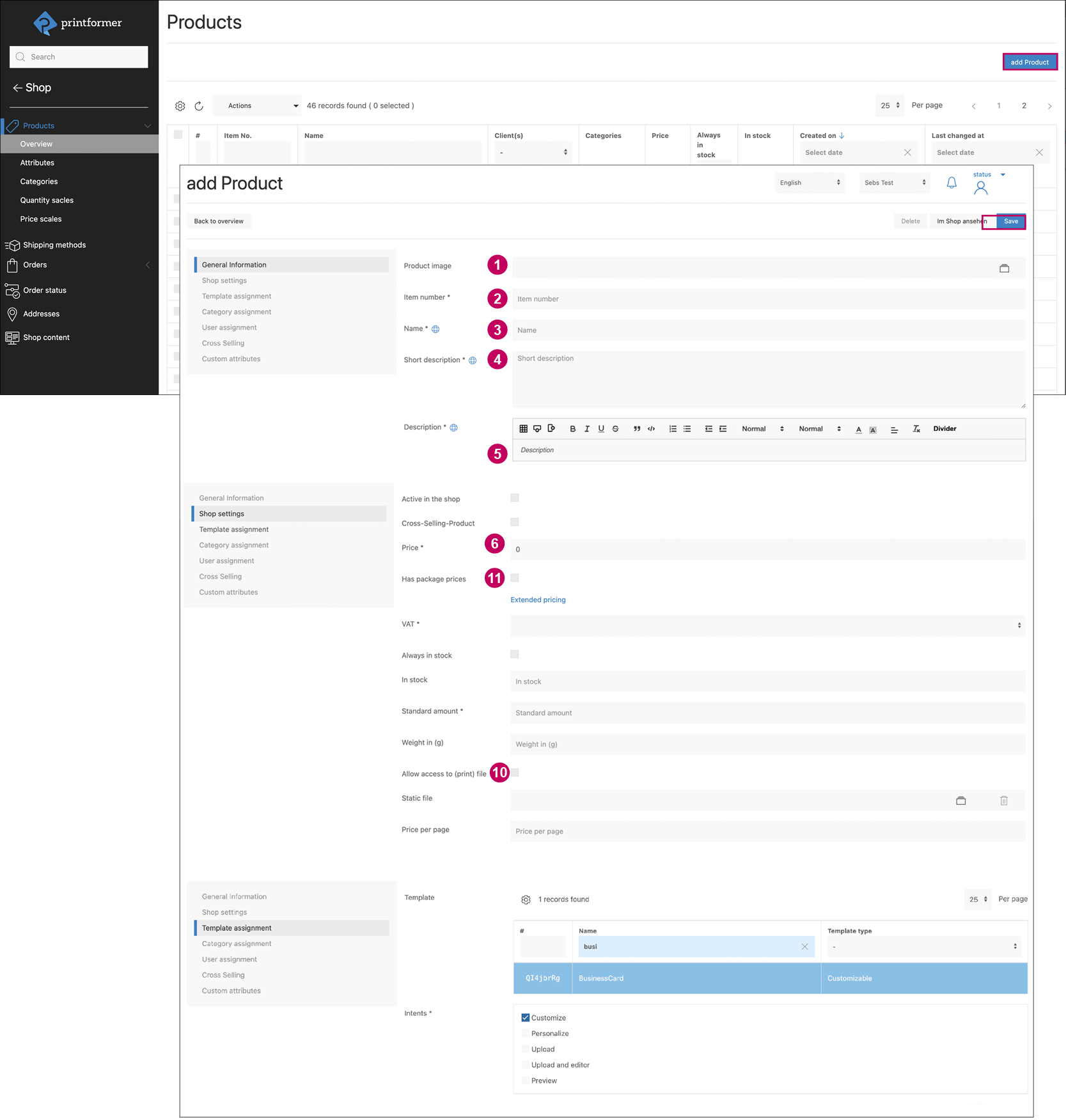Uncheck the Customize intent

(525, 1018)
